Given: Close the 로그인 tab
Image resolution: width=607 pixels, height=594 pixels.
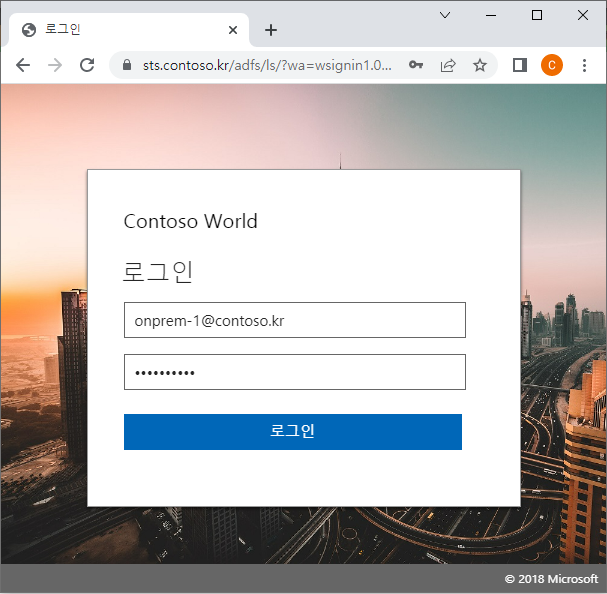Looking at the screenshot, I should [x=233, y=30].
